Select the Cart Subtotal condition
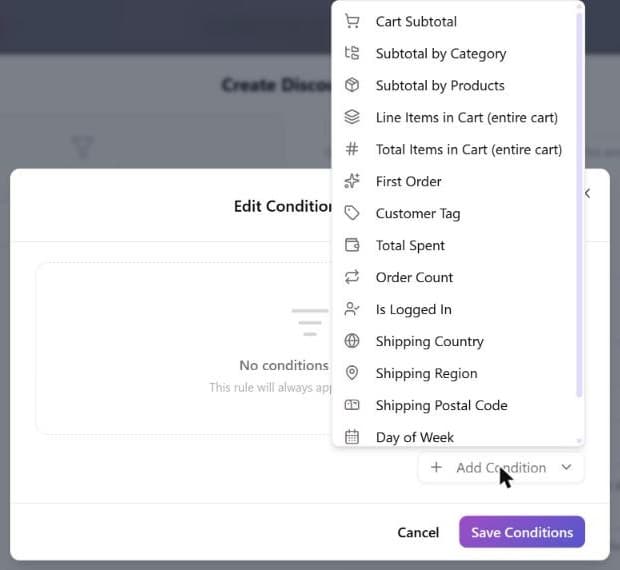The width and height of the screenshot is (620, 570). (x=455, y=21)
